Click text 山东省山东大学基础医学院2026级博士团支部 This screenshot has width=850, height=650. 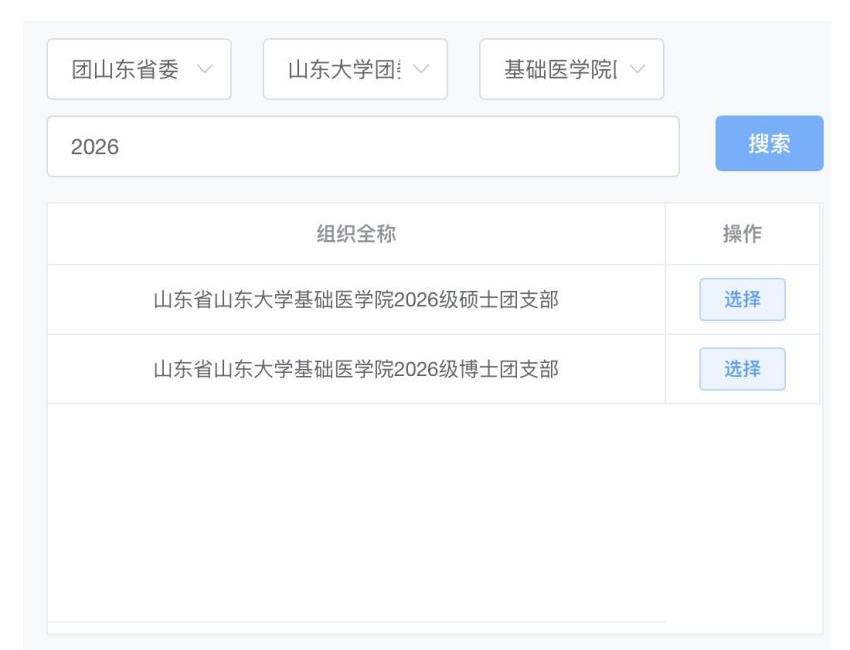pyautogui.click(x=356, y=370)
